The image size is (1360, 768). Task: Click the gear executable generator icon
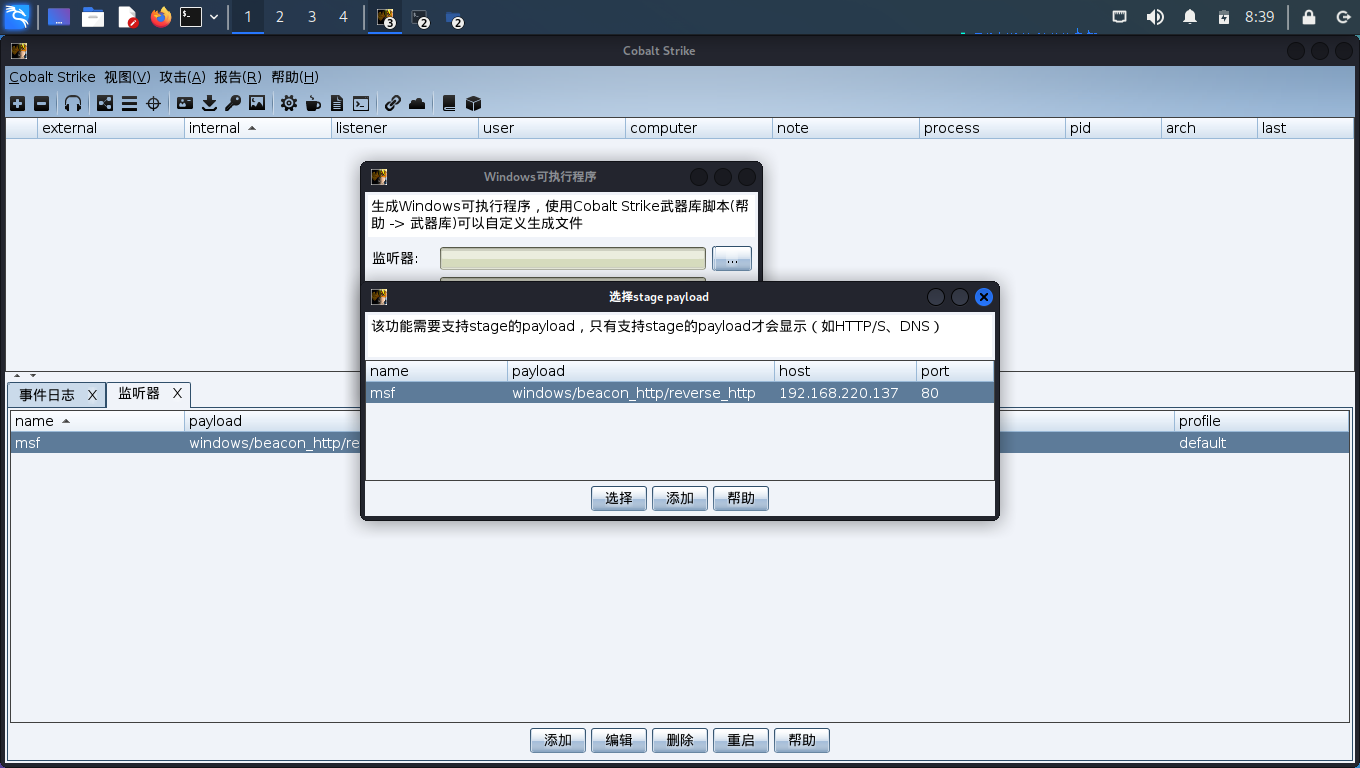(x=289, y=103)
